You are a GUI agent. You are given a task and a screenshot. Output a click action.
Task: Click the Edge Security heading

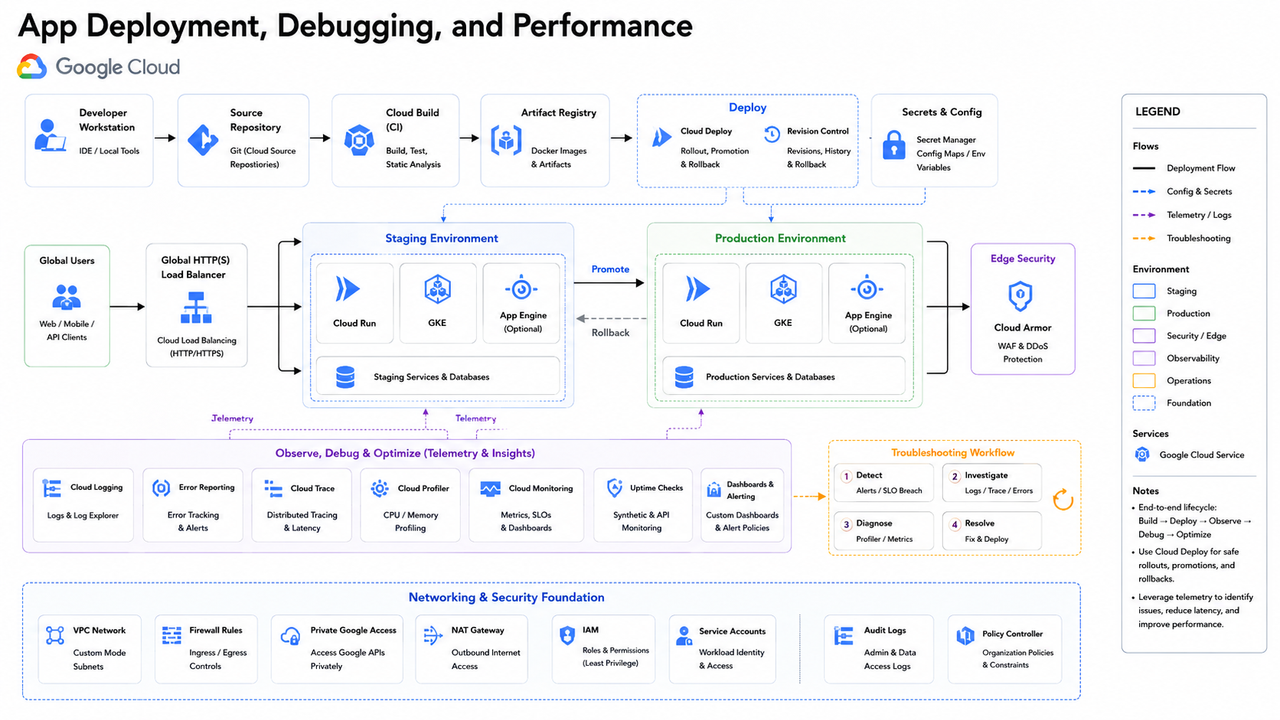pyautogui.click(x=1023, y=258)
